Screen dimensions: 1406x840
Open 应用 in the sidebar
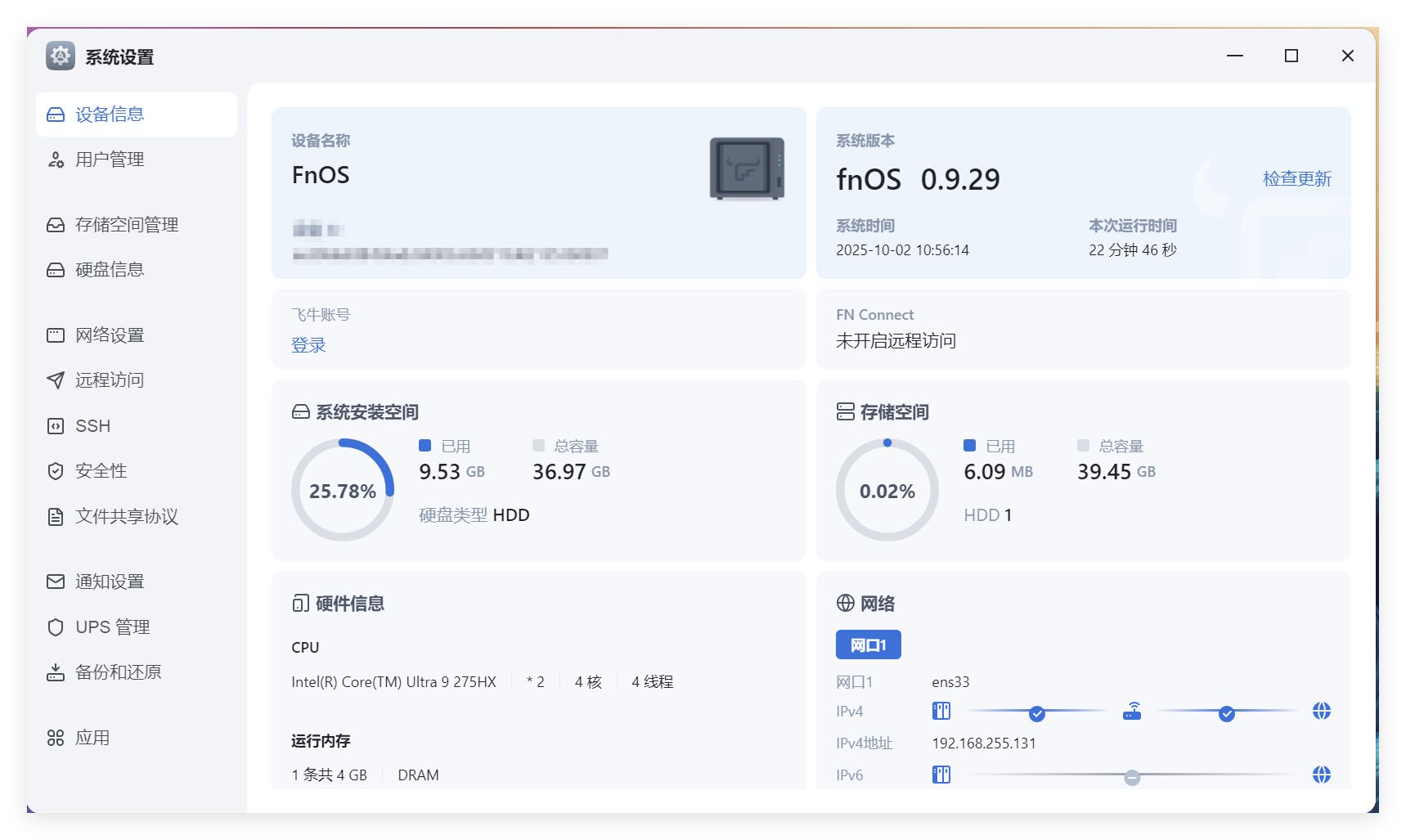tap(137, 738)
